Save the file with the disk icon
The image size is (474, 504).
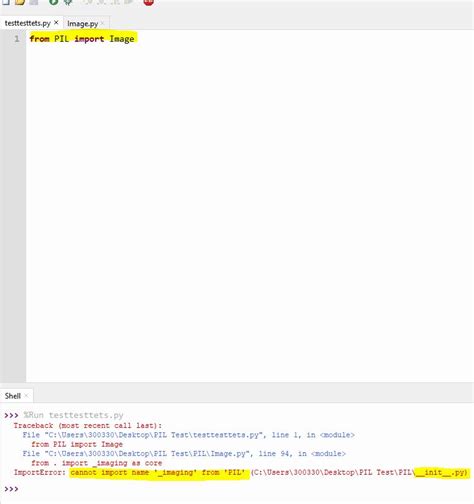[33, 2]
